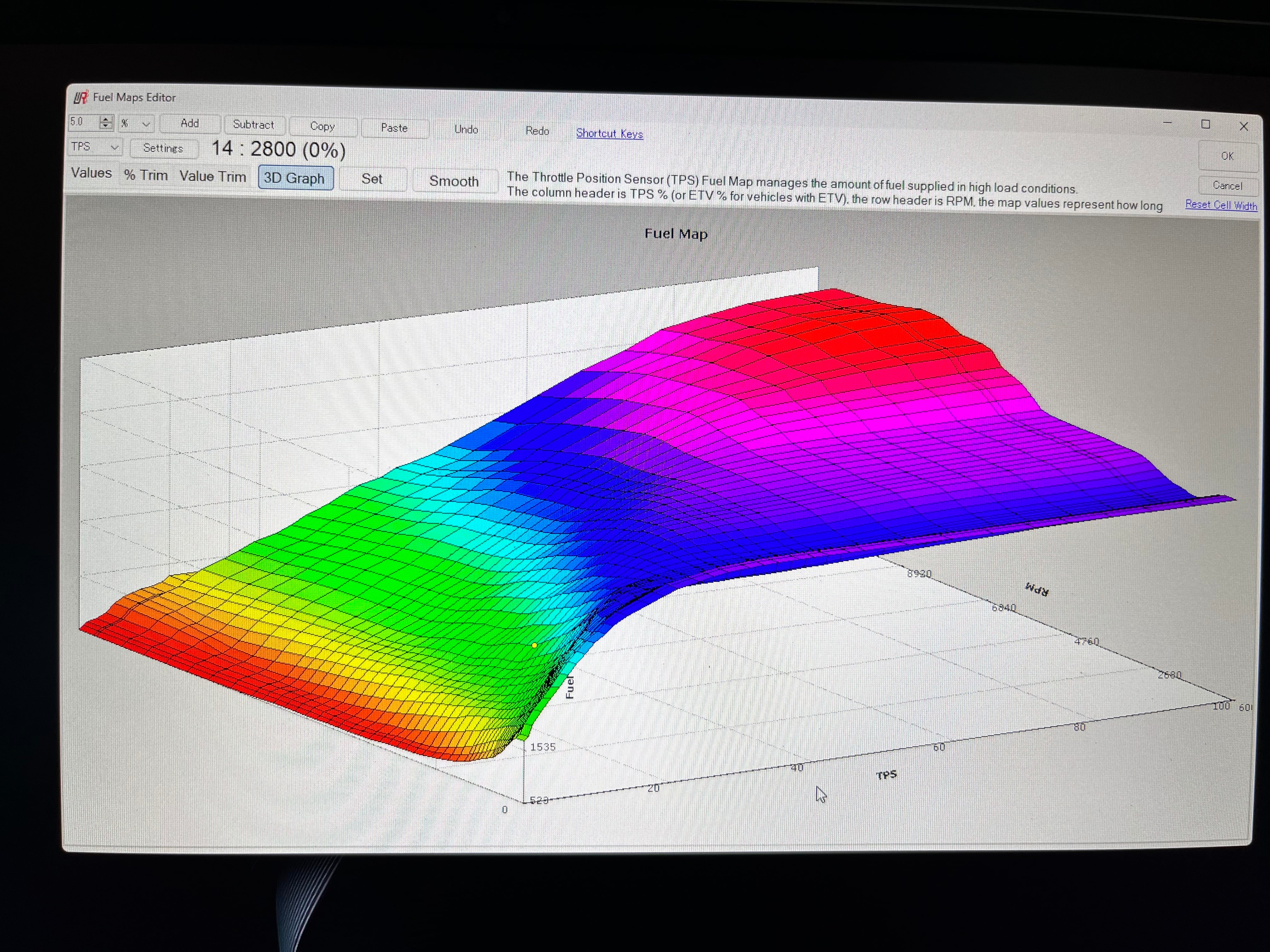
Task: Decrease the step value with the down arrow
Action: [106, 126]
